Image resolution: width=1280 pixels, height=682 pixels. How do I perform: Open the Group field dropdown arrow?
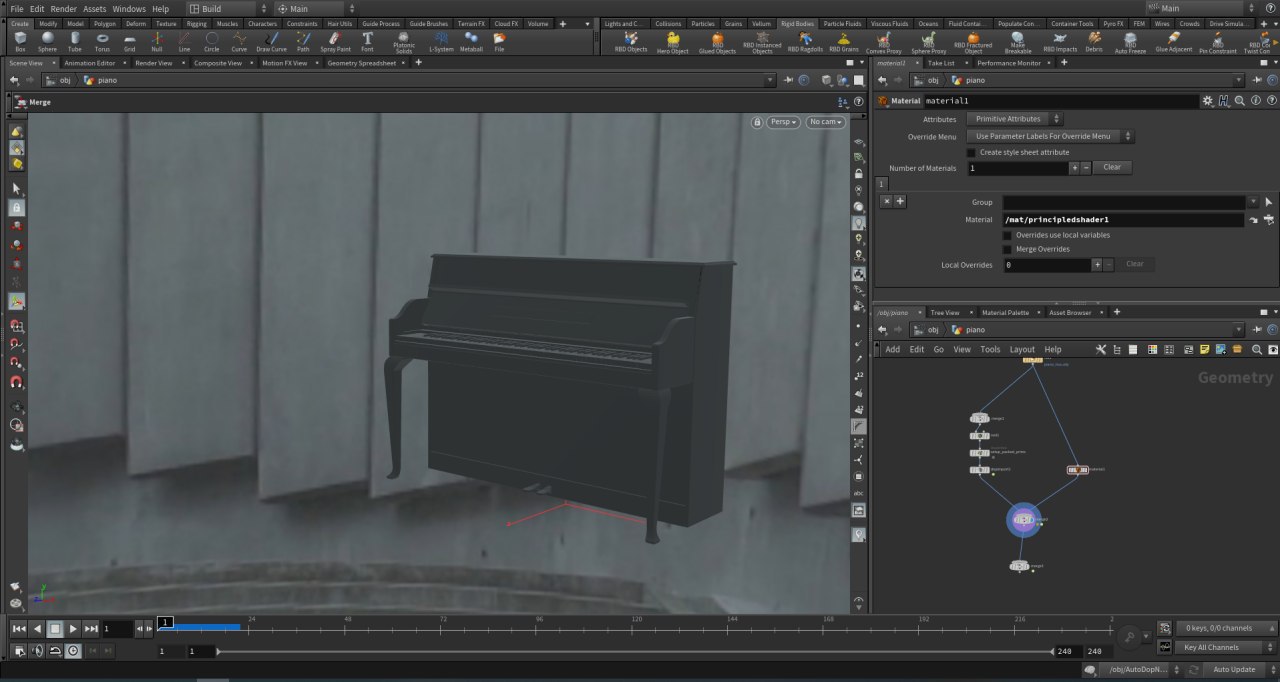[x=1254, y=202]
